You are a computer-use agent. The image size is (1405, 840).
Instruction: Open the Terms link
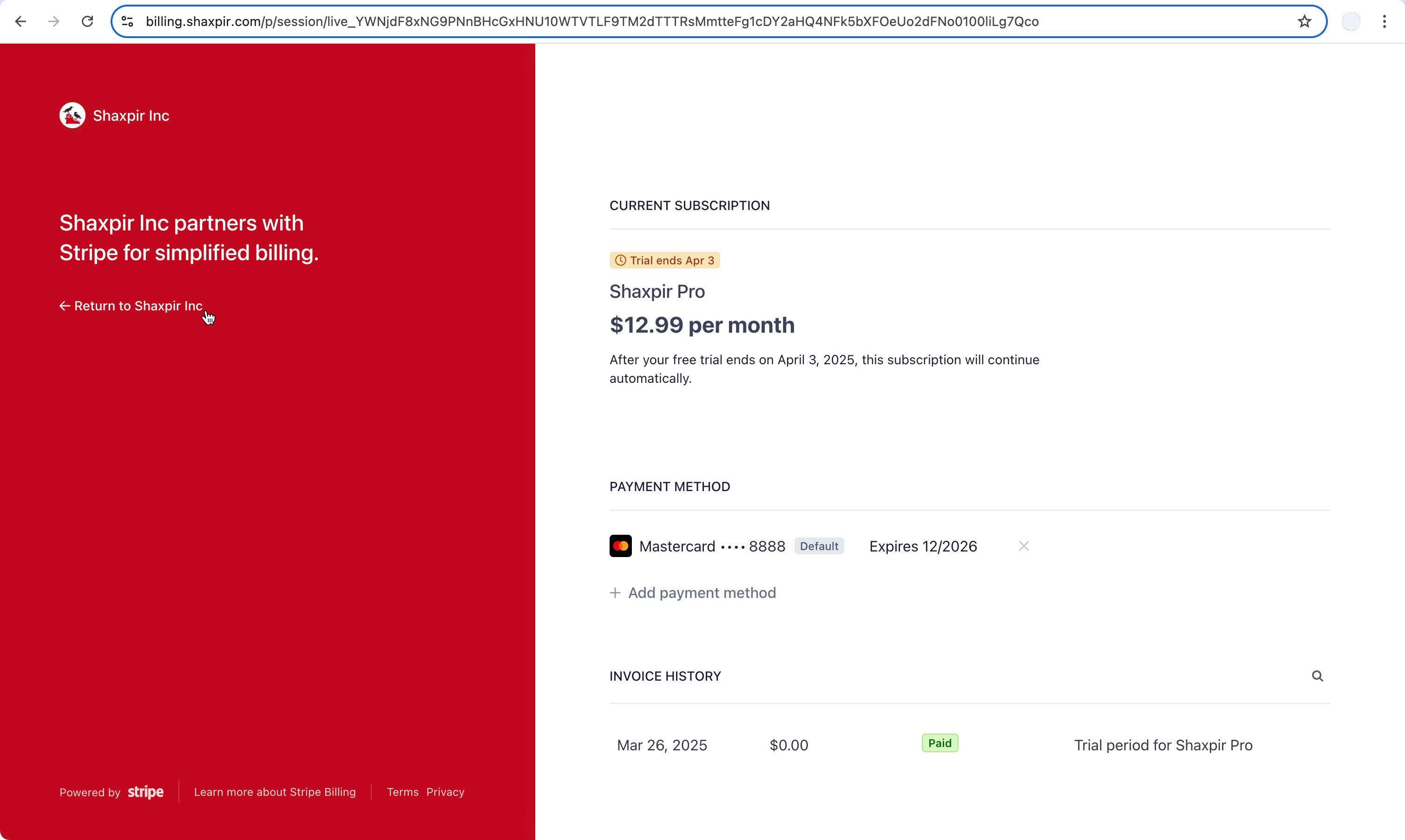pos(402,792)
